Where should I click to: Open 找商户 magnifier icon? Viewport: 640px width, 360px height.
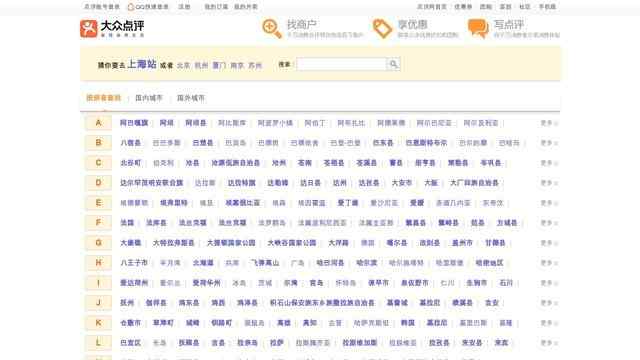(272, 29)
